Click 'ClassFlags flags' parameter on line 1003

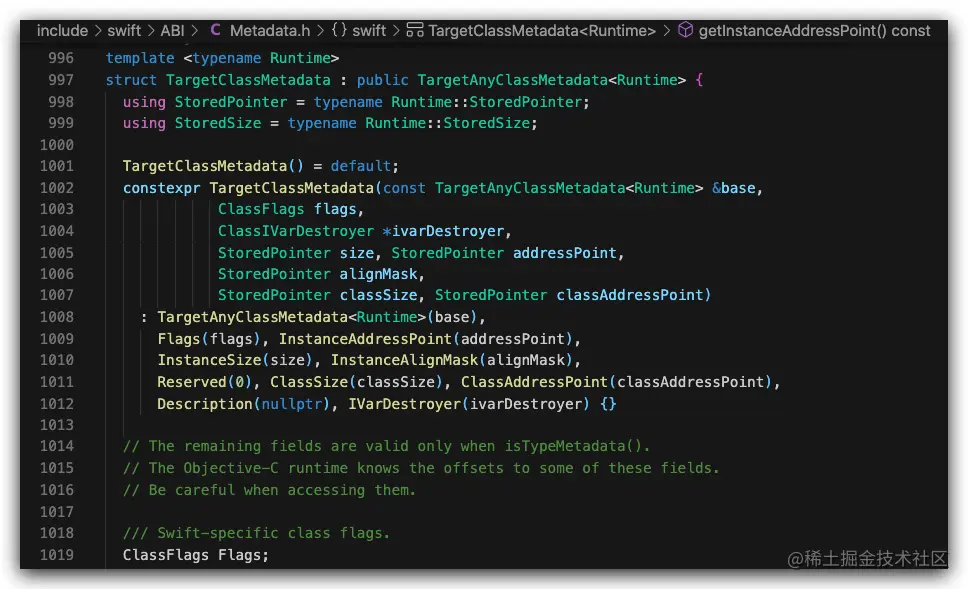pos(287,209)
